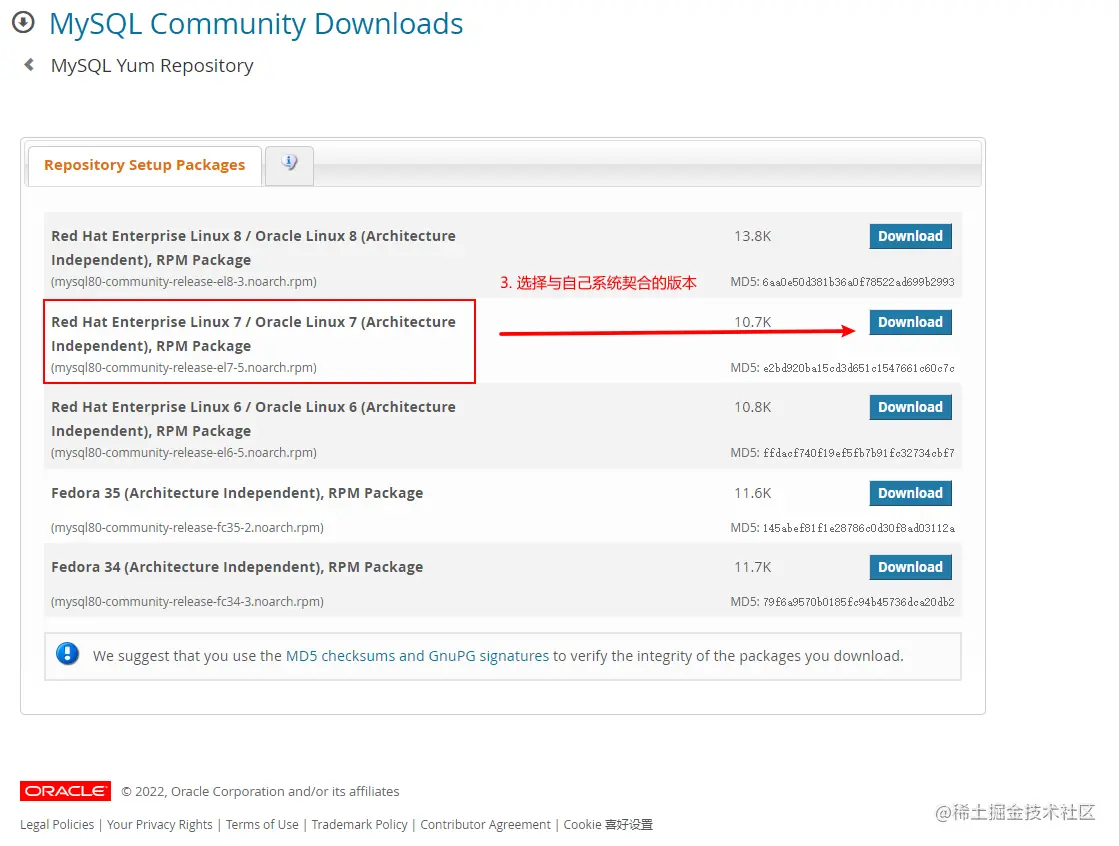
Task: Click the 11.7K file size value
Action: (753, 567)
